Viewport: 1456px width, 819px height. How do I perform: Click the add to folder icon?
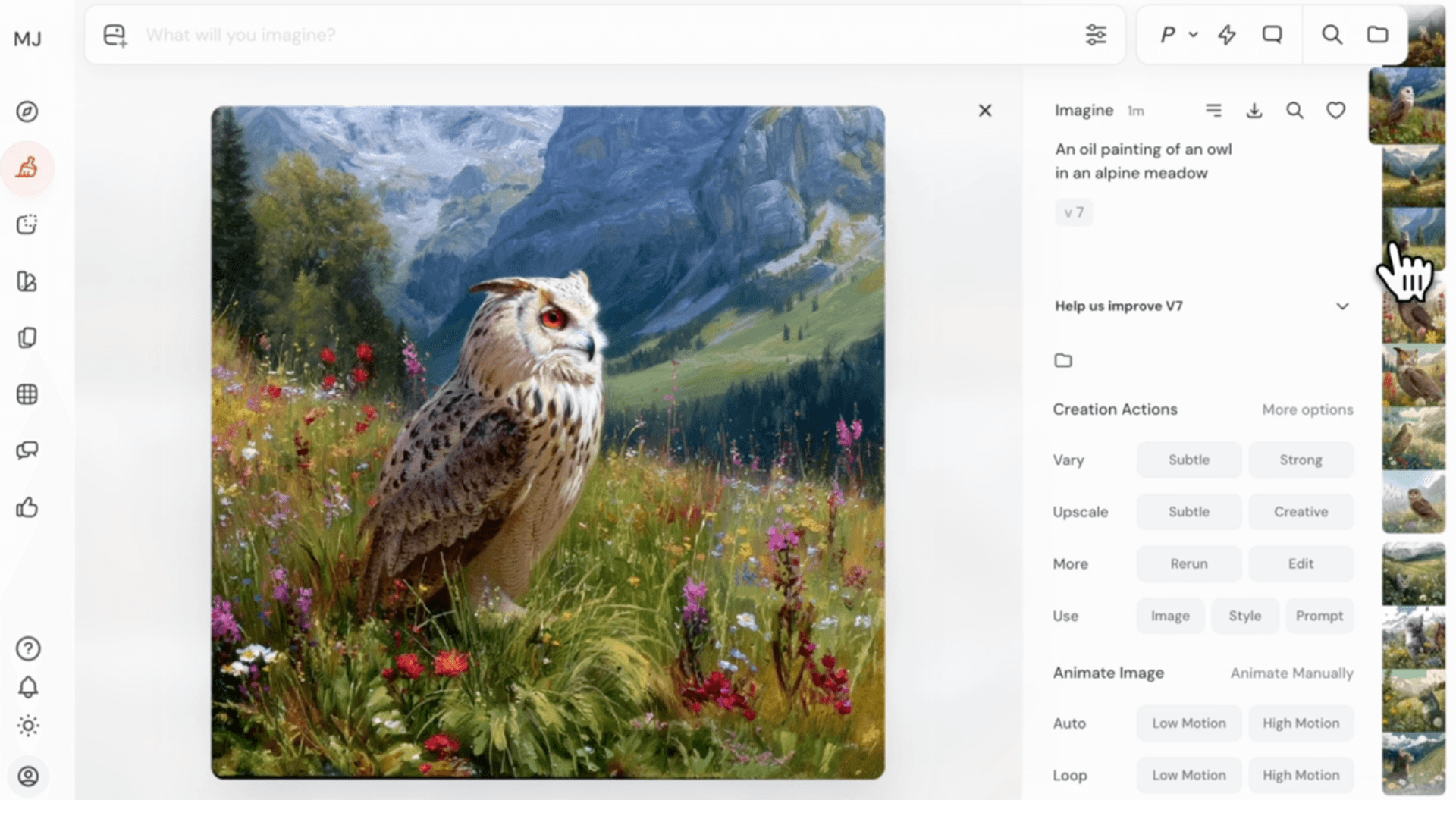(1063, 360)
